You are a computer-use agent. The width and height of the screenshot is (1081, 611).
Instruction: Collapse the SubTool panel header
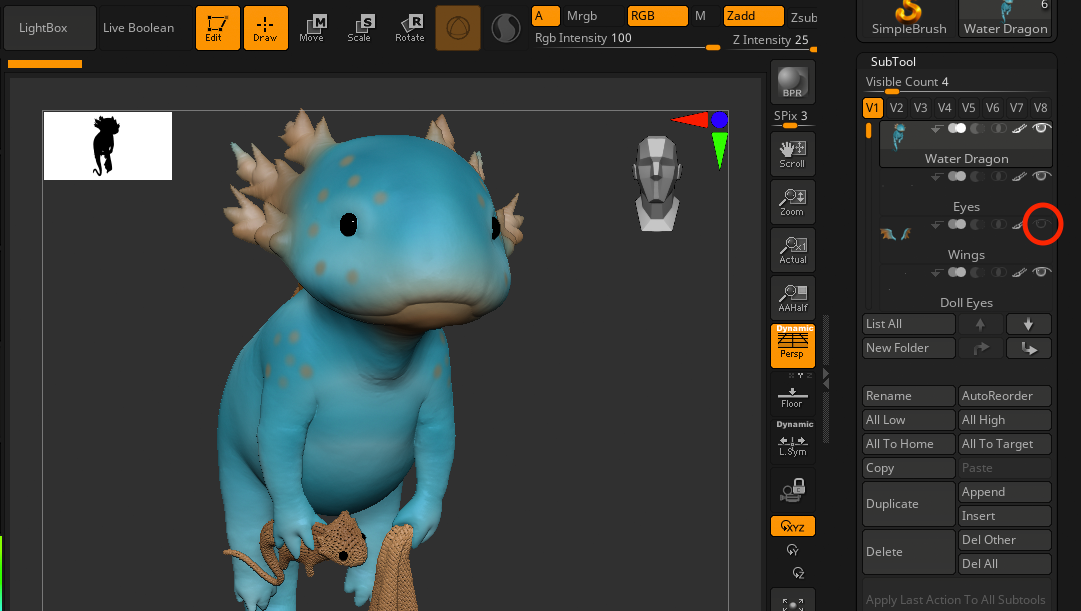coord(893,61)
